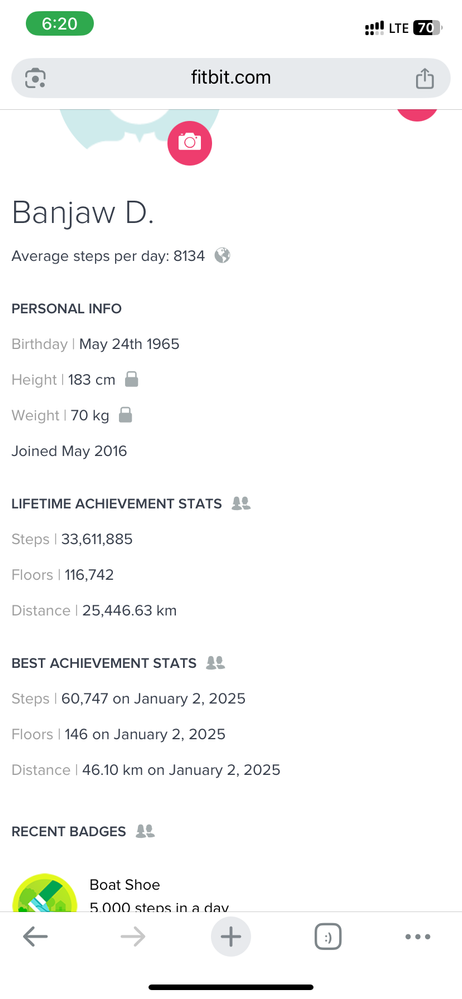This screenshot has width=462, height=999.
Task: Open a new tab with plus button
Action: click(231, 937)
